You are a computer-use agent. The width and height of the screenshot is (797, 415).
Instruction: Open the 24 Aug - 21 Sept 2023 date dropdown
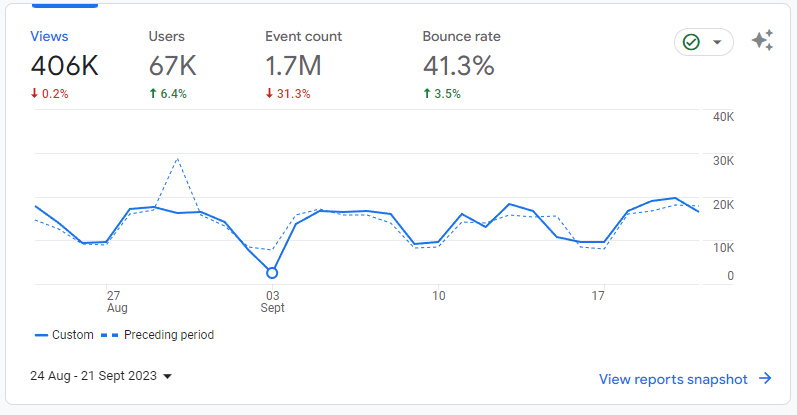(x=101, y=376)
